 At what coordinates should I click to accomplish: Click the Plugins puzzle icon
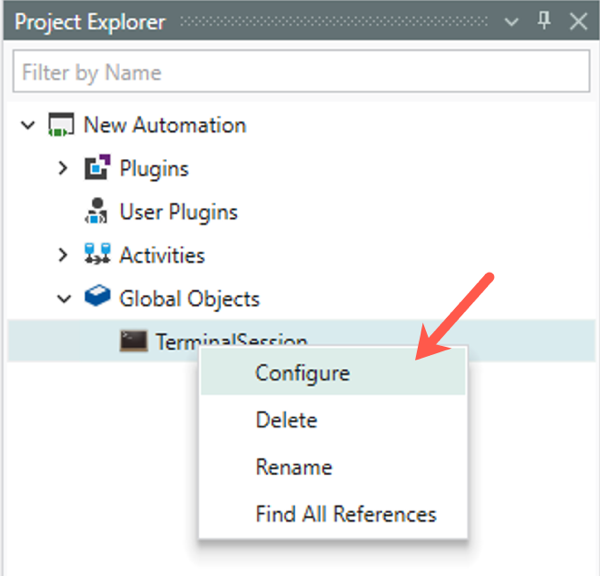pos(97,167)
